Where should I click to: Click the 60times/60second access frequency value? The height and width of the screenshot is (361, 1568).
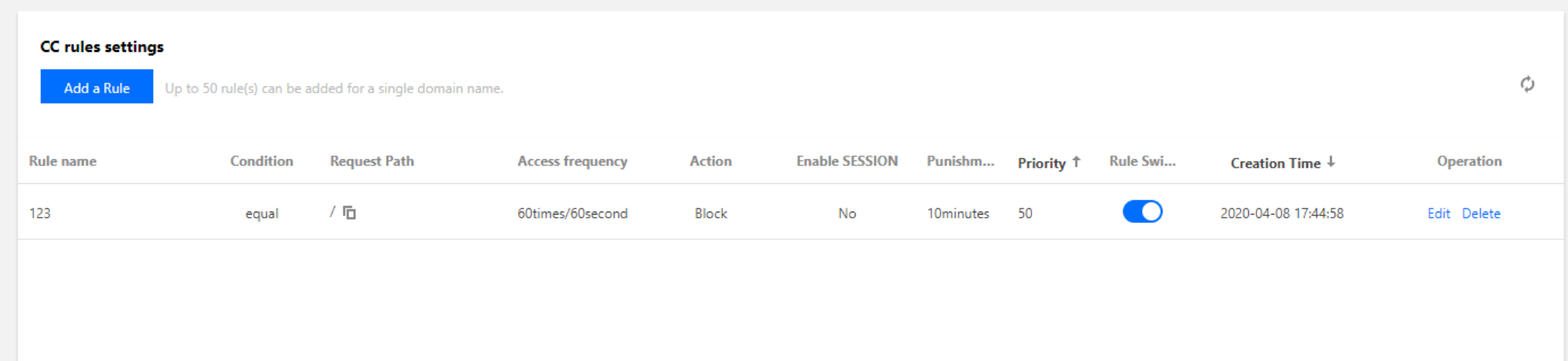click(572, 213)
